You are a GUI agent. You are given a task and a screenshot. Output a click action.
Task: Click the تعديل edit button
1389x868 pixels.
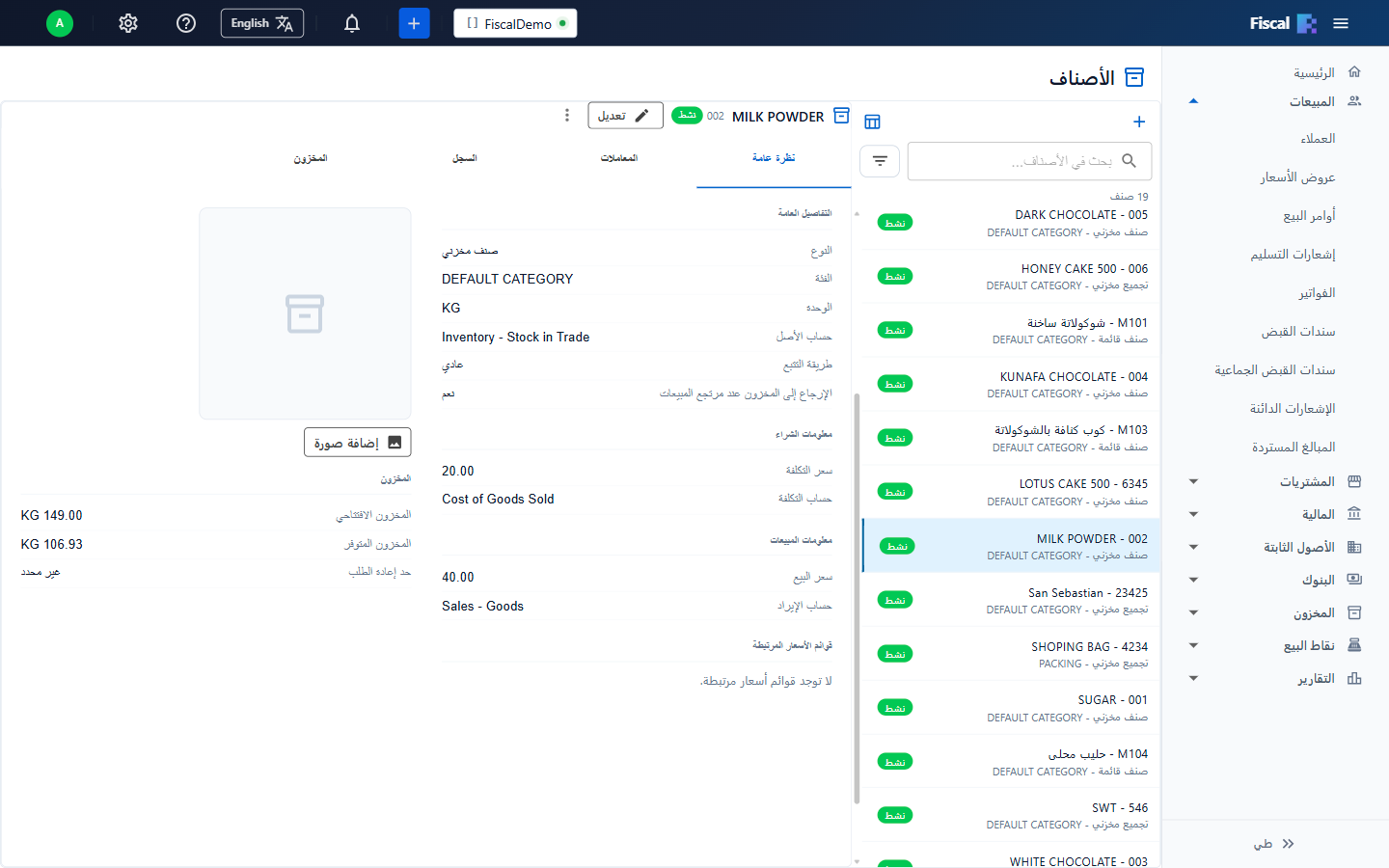pos(625,116)
